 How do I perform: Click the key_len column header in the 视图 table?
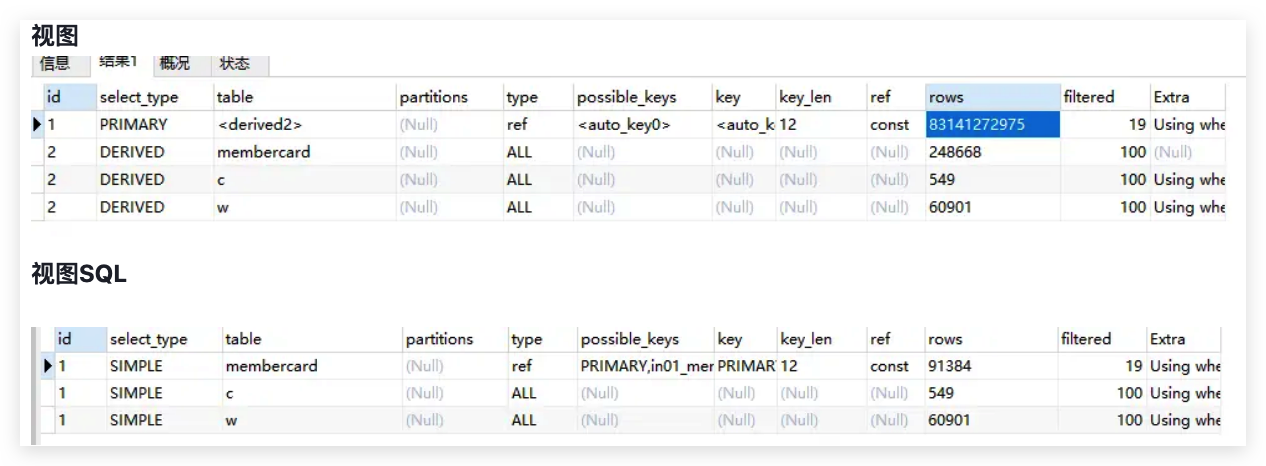820,97
